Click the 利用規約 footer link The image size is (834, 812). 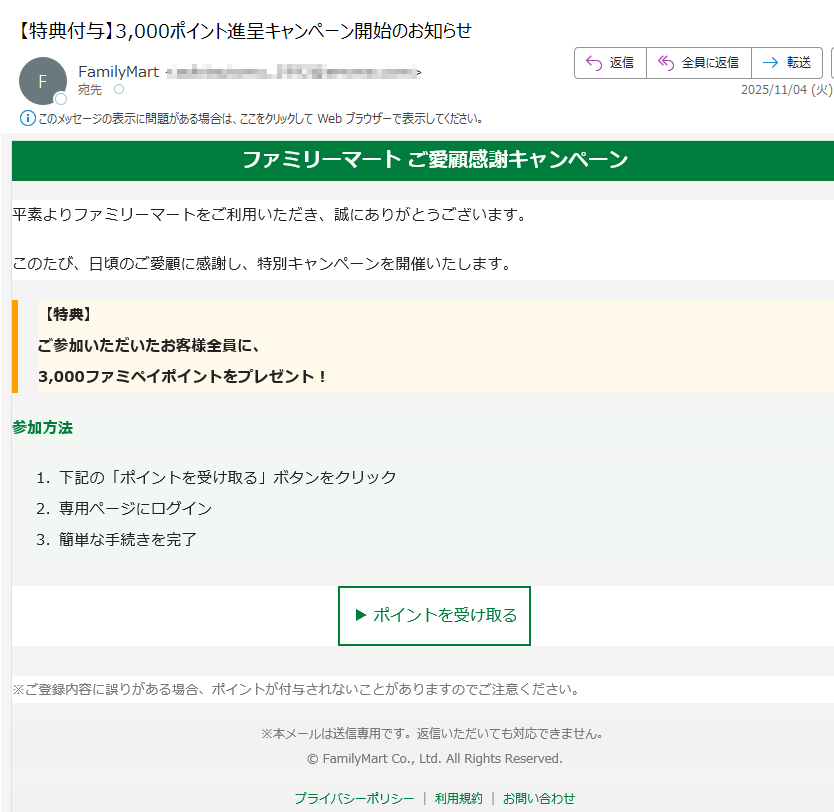458,798
